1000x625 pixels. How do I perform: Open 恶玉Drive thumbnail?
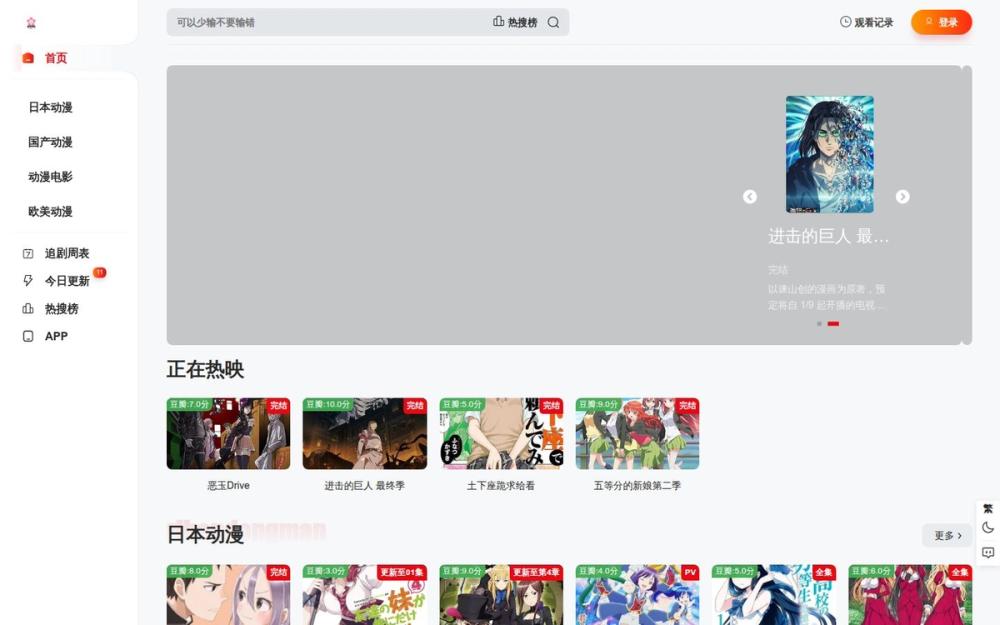point(228,434)
